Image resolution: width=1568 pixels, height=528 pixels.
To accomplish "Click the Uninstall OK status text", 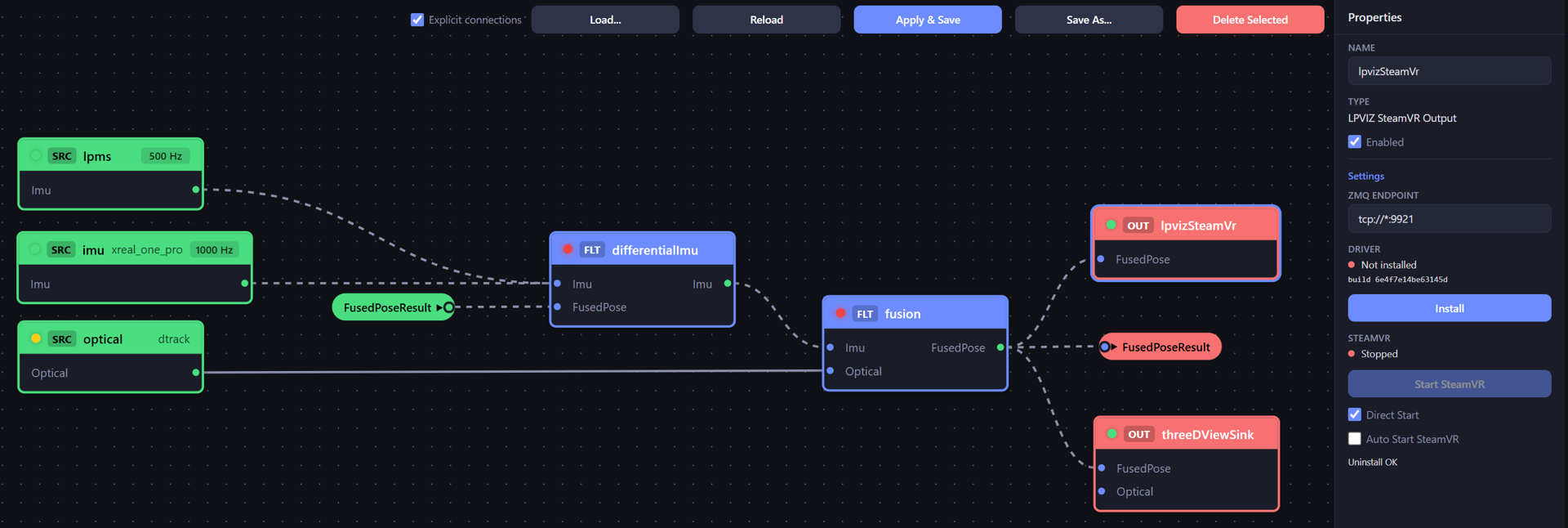I will click(x=1372, y=462).
